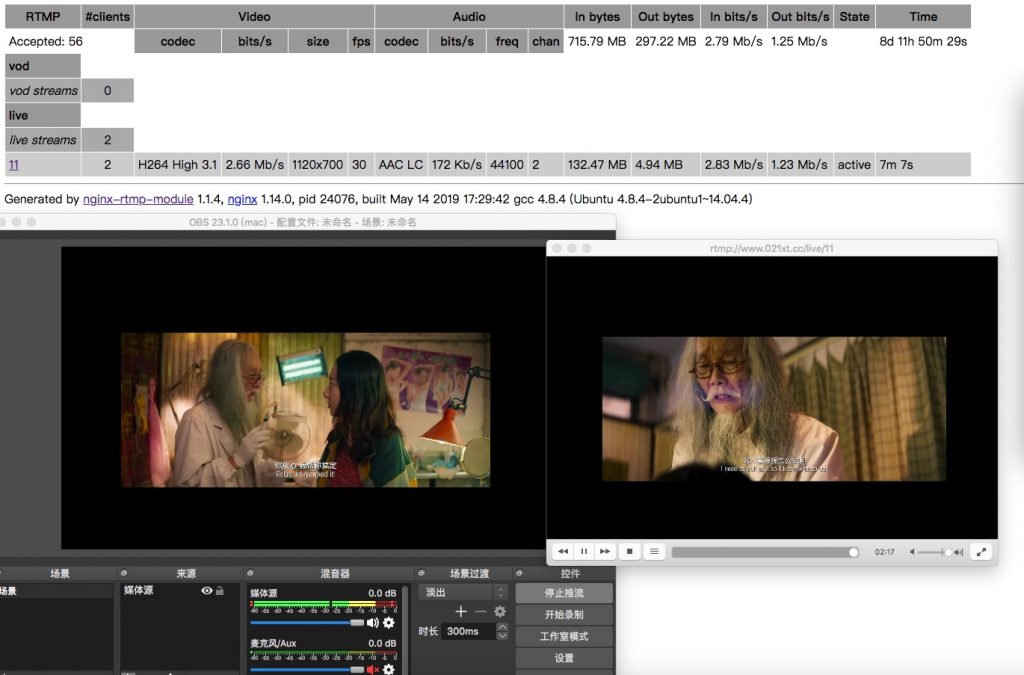The image size is (1024, 675).
Task: Adjust the 麦克风/Aux mixer volume slider
Action: 307,669
